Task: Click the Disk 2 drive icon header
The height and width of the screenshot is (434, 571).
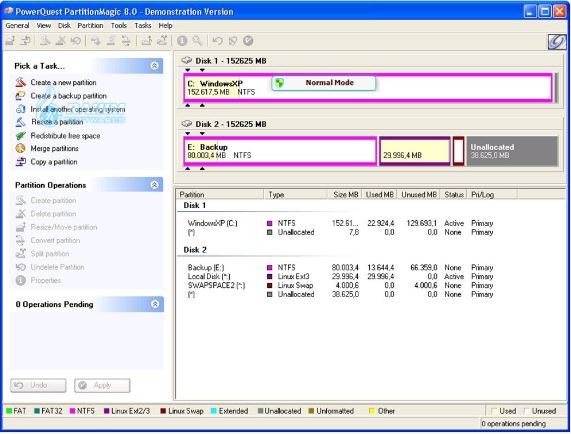Action: (x=187, y=123)
